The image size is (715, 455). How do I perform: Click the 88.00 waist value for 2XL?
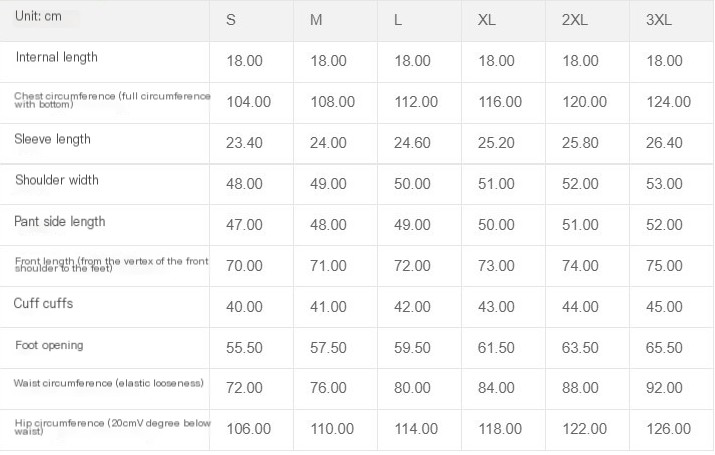[x=580, y=388]
